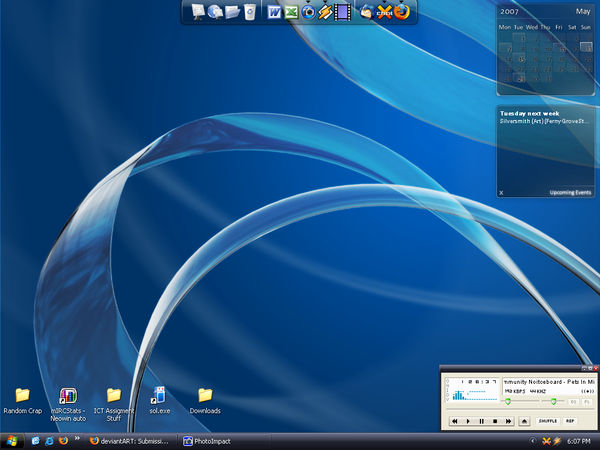Open the documents folder icon in dock
This screenshot has width=600, height=450.
[x=232, y=12]
